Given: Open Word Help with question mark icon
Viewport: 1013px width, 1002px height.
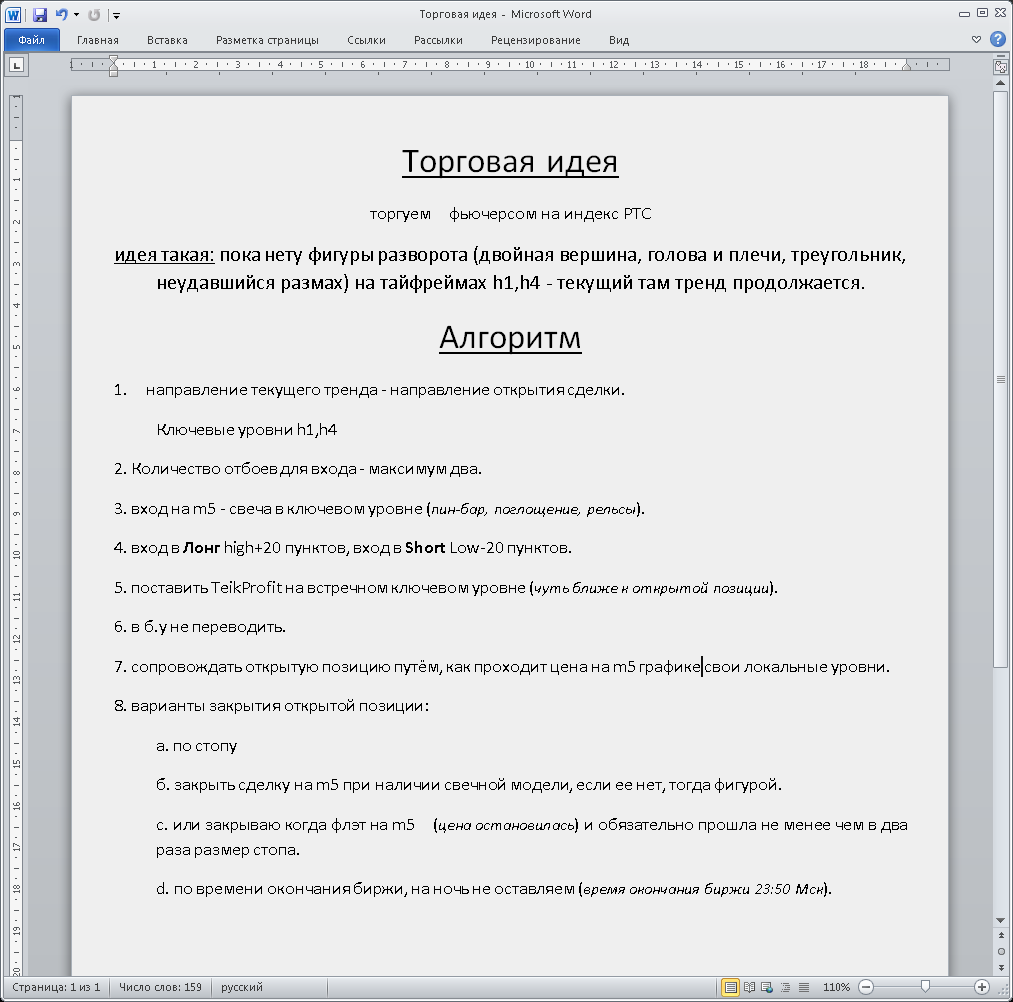Looking at the screenshot, I should [x=997, y=39].
